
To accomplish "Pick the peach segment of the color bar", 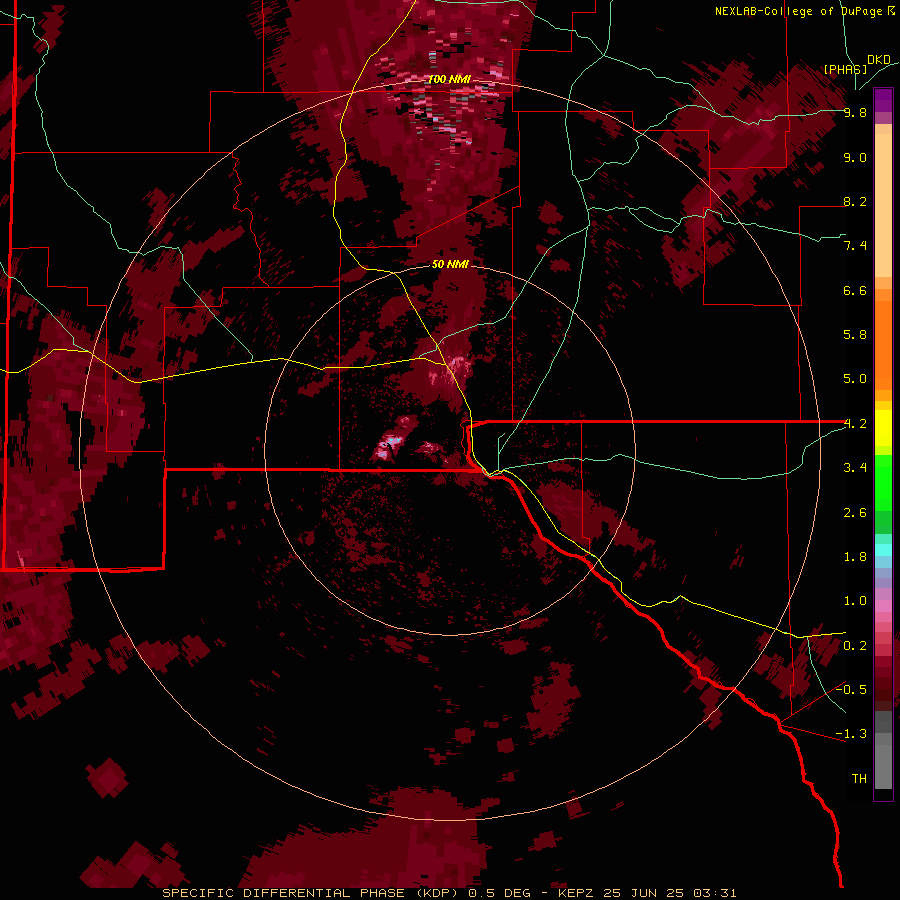I will point(883,205).
